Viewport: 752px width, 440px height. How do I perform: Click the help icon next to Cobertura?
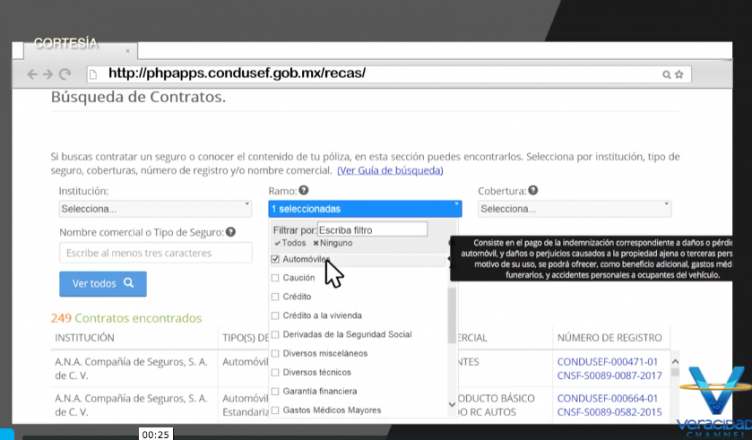pos(533,190)
